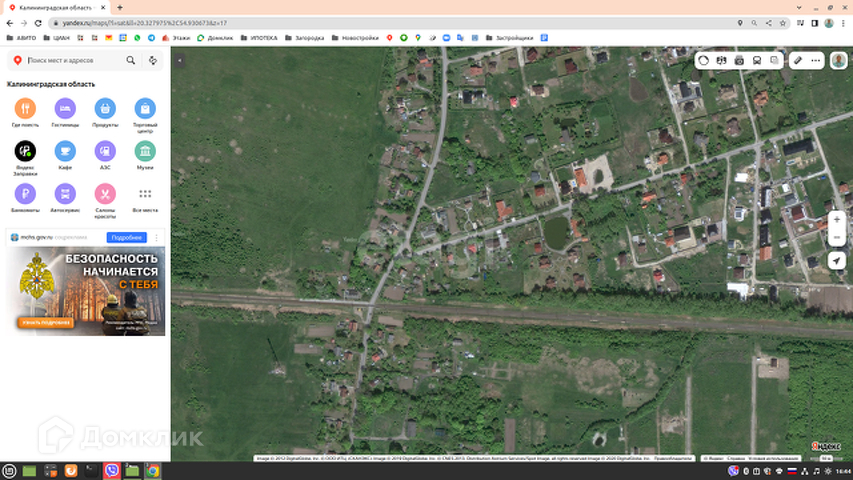Toggle the panoramas and photos layer
The image size is (853, 480).
(739, 60)
